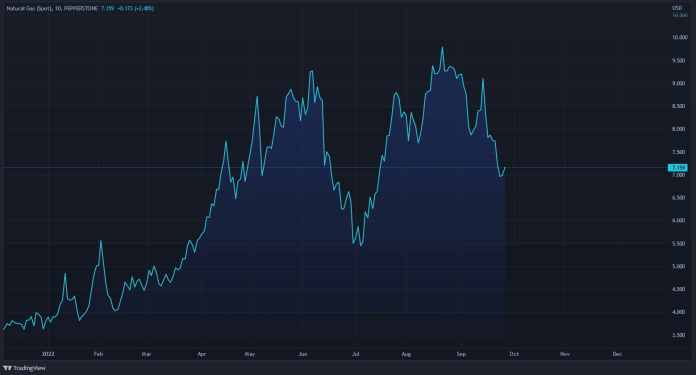Image resolution: width=696 pixels, height=375 pixels.
Task: Click the 10.000 price axis label
Action: click(680, 38)
